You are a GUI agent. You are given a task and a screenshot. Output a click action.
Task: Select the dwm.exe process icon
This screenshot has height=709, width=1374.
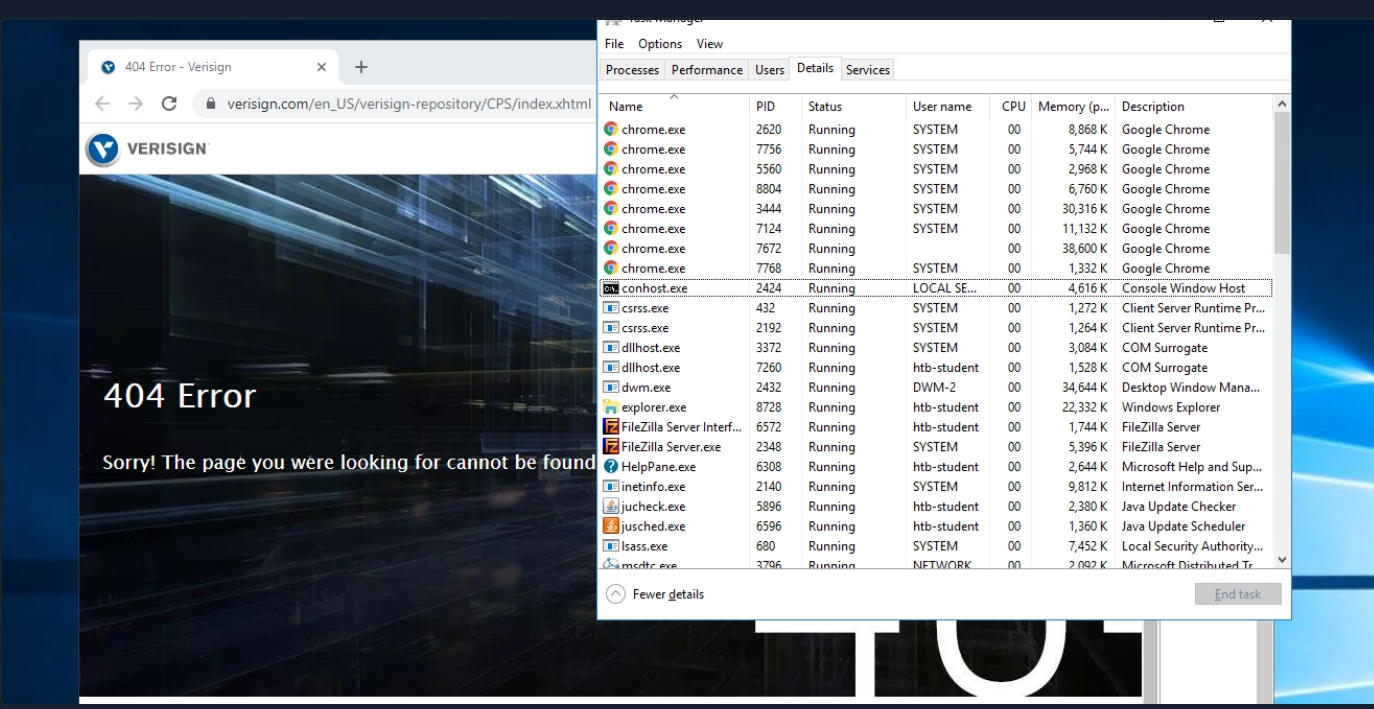pos(611,387)
